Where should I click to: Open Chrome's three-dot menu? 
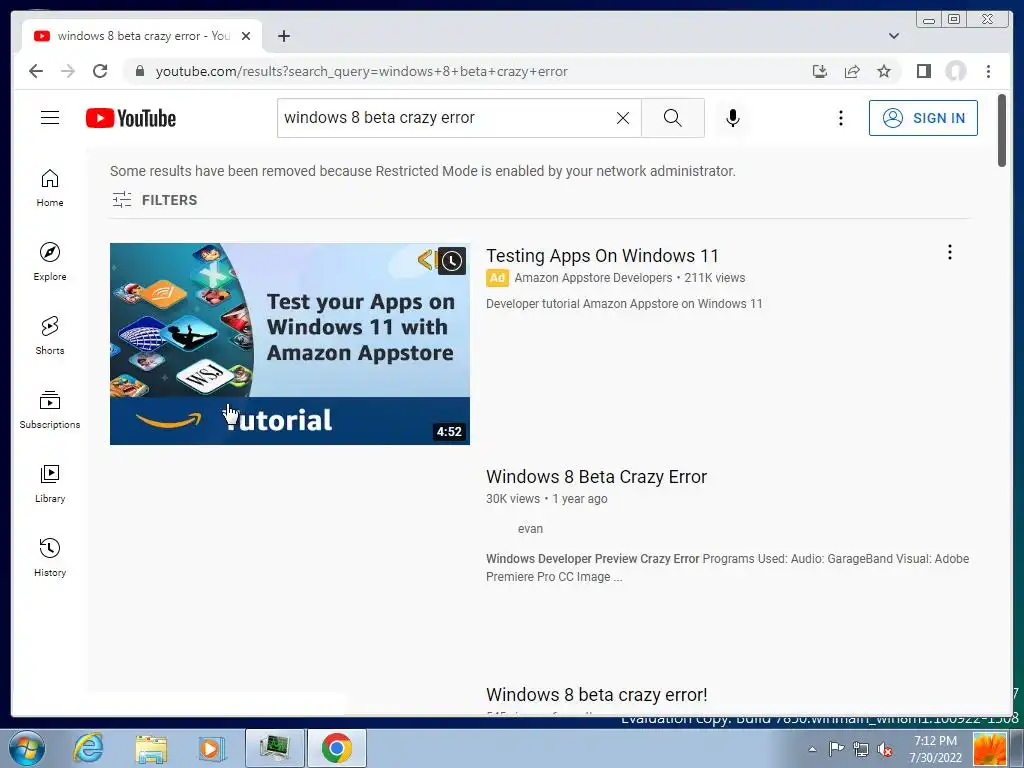point(988,71)
